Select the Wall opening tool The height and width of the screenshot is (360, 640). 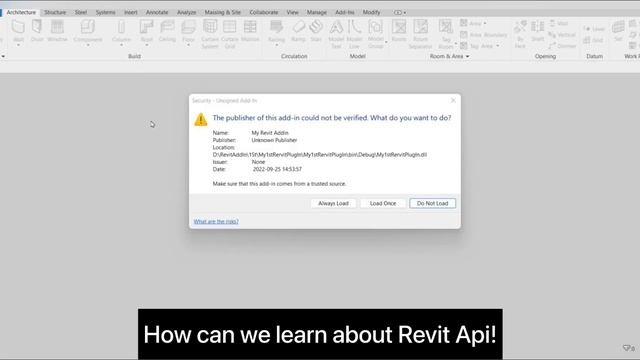click(558, 23)
